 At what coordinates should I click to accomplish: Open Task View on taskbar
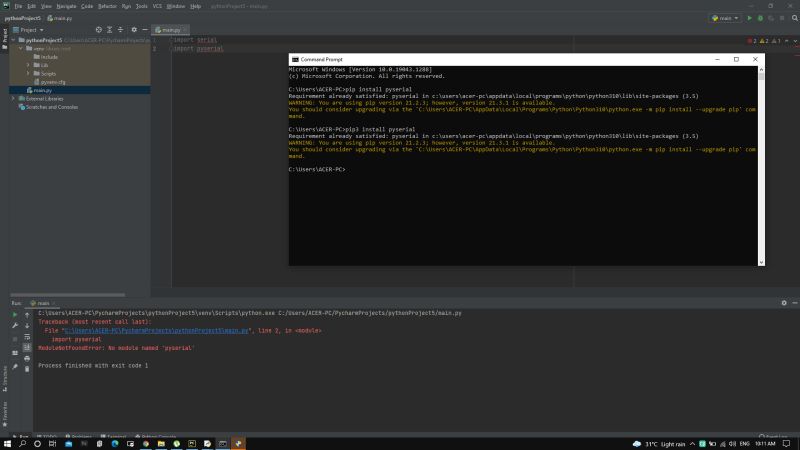[x=52, y=443]
